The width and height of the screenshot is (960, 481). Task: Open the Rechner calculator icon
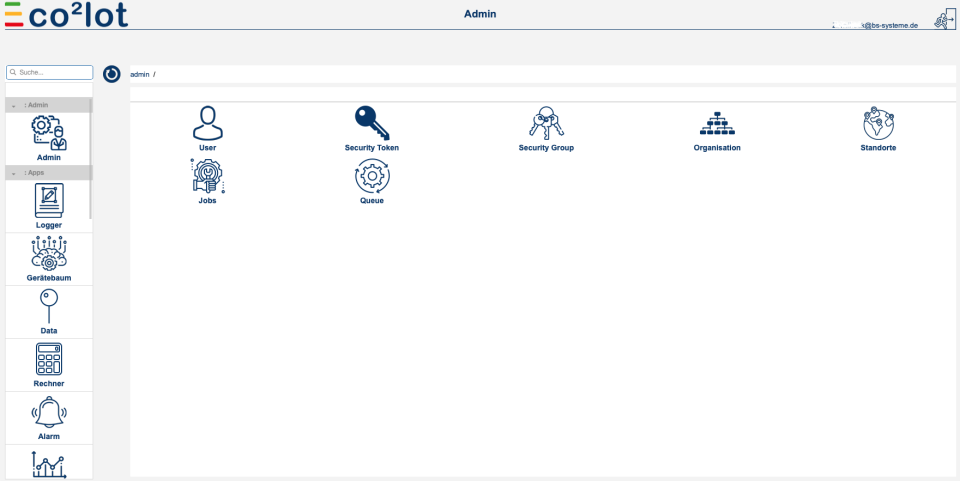(49, 359)
